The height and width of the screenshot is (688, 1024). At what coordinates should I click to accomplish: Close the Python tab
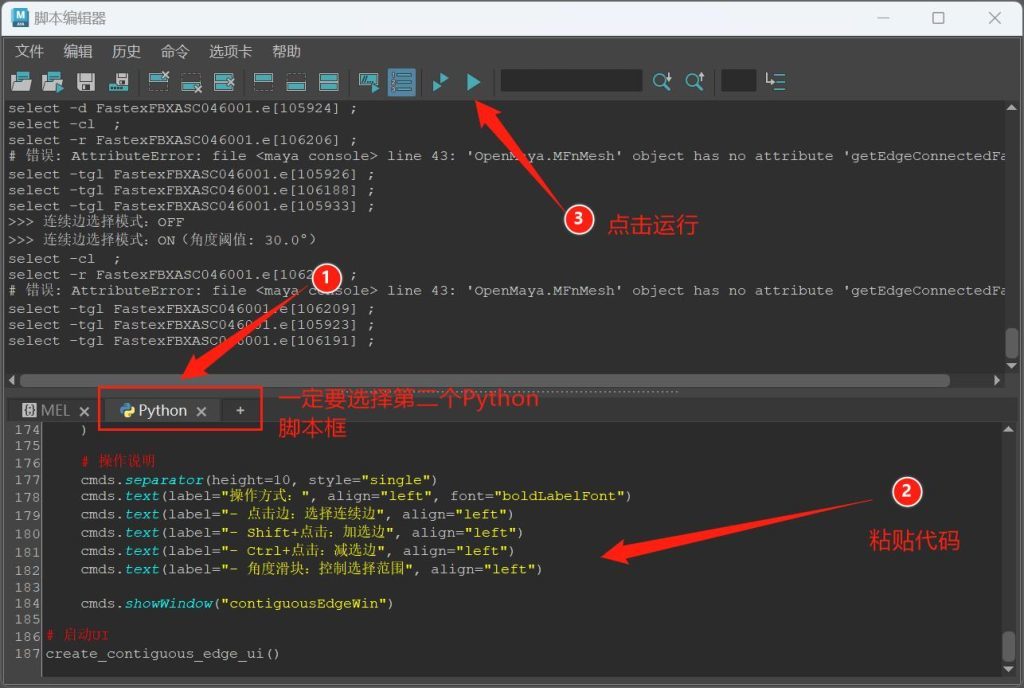point(201,411)
